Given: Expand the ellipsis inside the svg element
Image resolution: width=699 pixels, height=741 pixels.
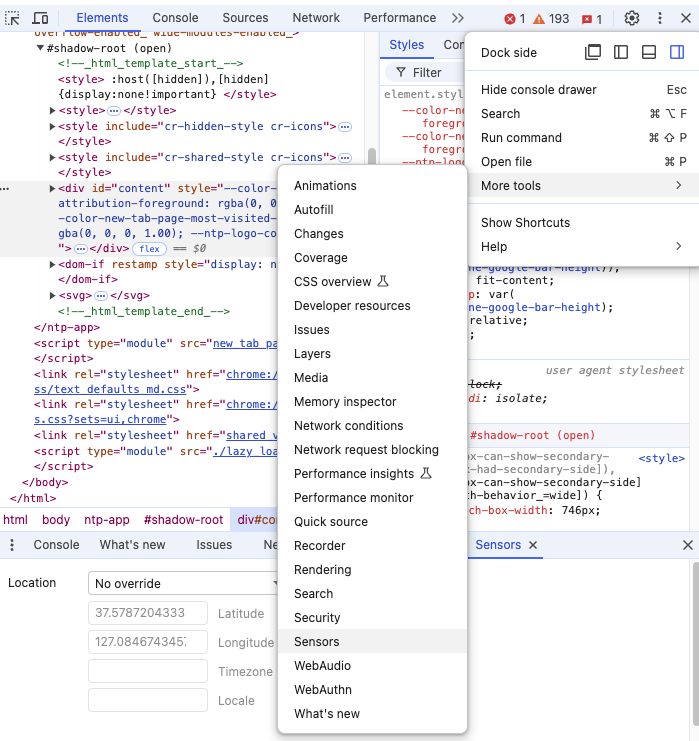Looking at the screenshot, I should (x=101, y=296).
